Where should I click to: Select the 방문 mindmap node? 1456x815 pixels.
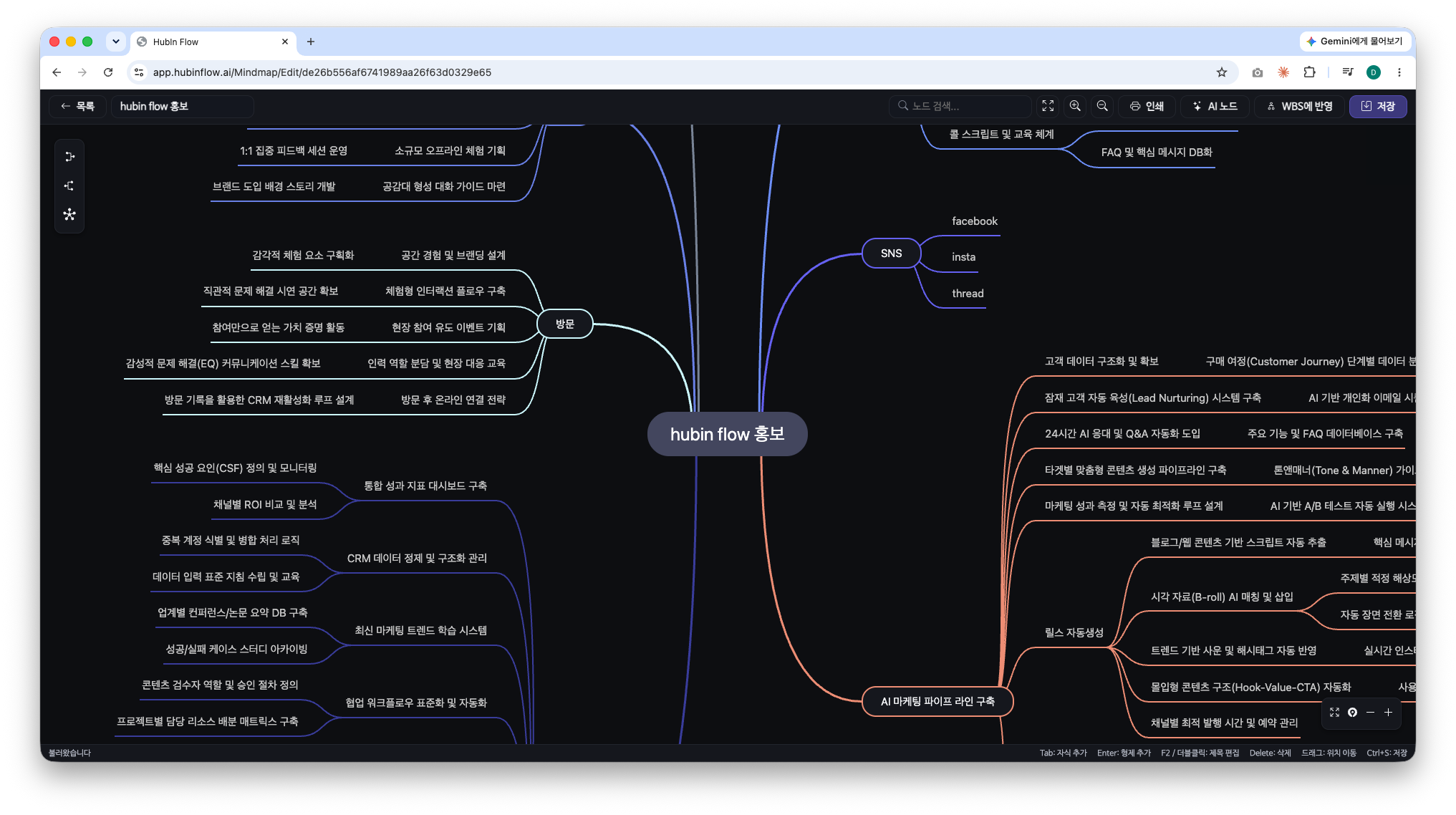(565, 324)
